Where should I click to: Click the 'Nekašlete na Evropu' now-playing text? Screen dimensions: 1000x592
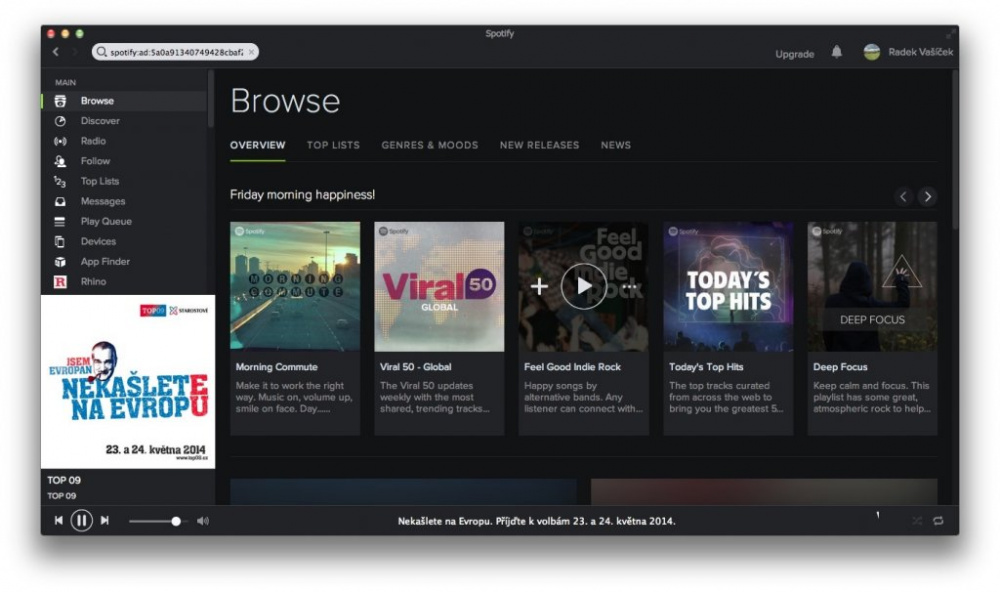coord(536,521)
